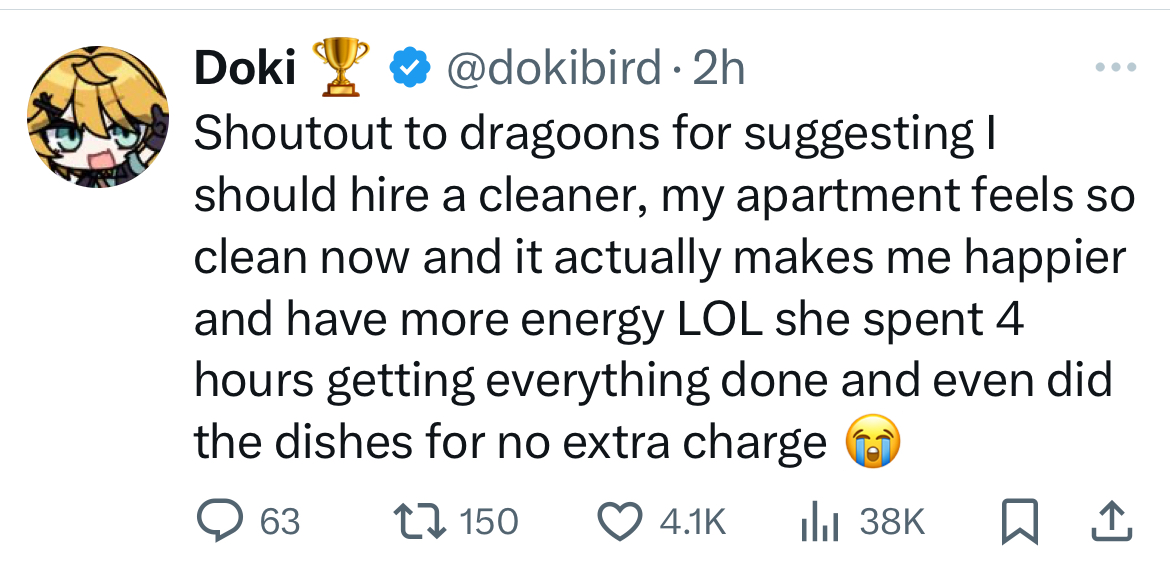This screenshot has height=582, width=1170.
Task: Like the tweet with the heart icon
Action: pos(620,521)
